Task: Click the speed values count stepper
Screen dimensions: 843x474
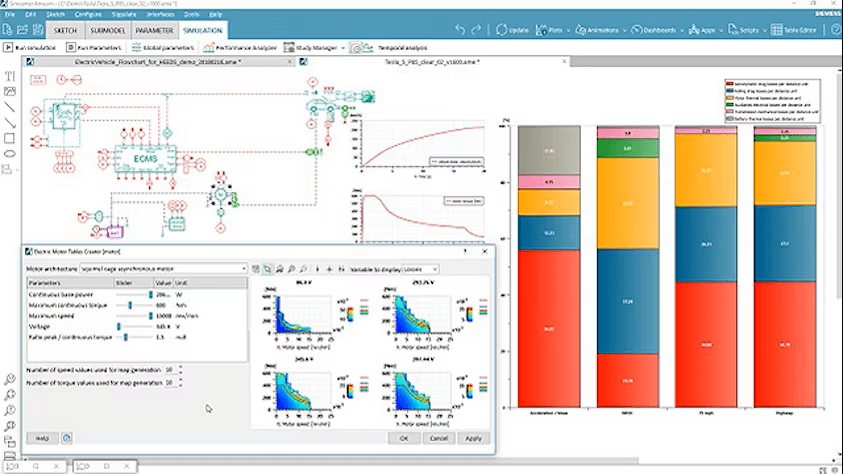Action: pyautogui.click(x=180, y=370)
